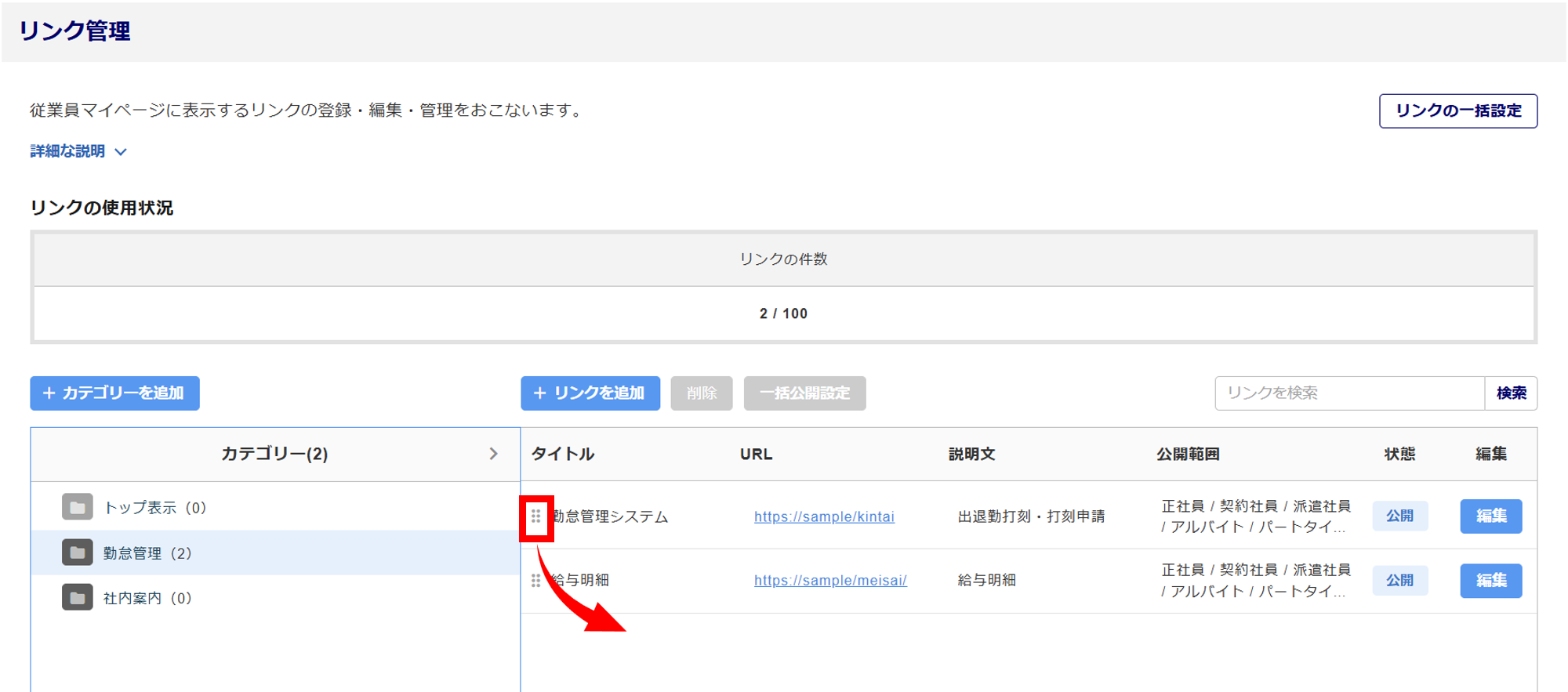Image resolution: width=1568 pixels, height=692 pixels.
Task: Click 公開 status badge for 給与明細
Action: 1399,581
